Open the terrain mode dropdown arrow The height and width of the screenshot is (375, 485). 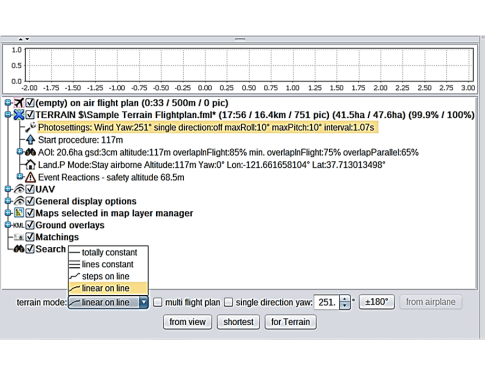(x=143, y=302)
